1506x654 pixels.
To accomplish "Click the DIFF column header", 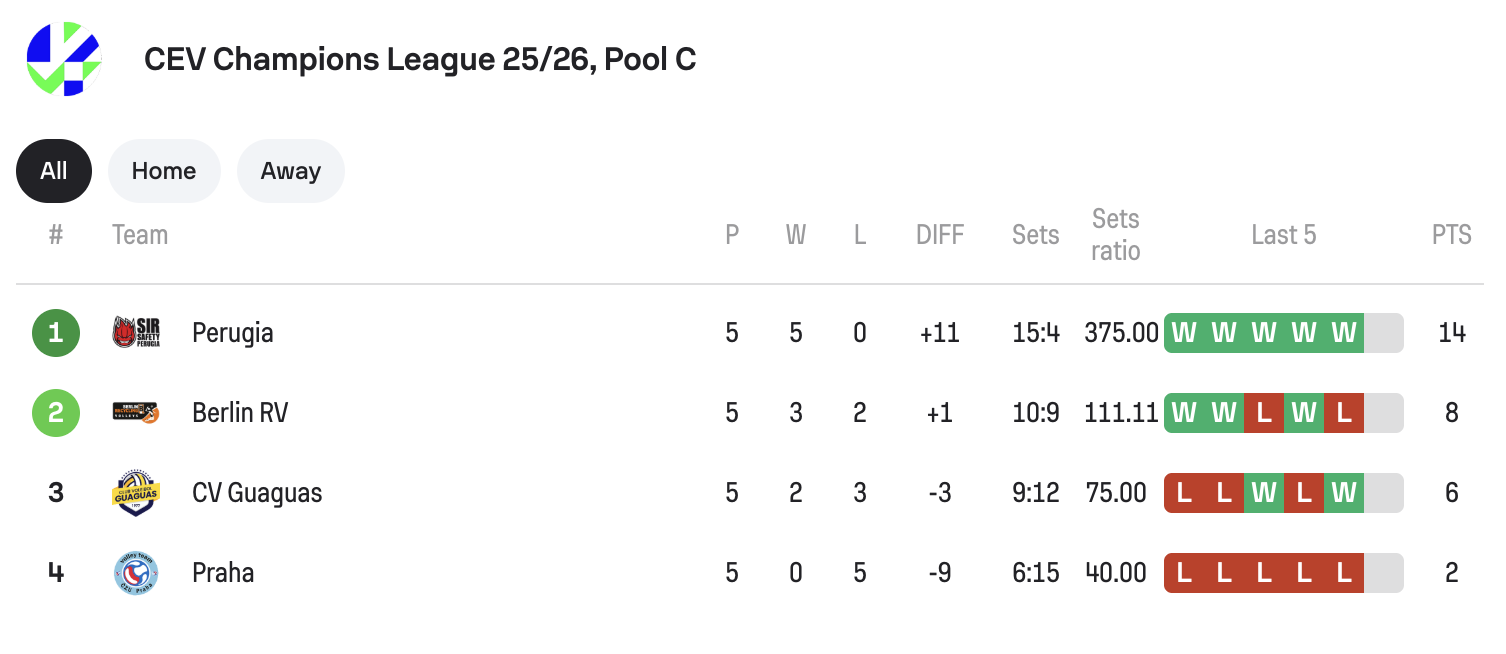I will click(x=939, y=235).
